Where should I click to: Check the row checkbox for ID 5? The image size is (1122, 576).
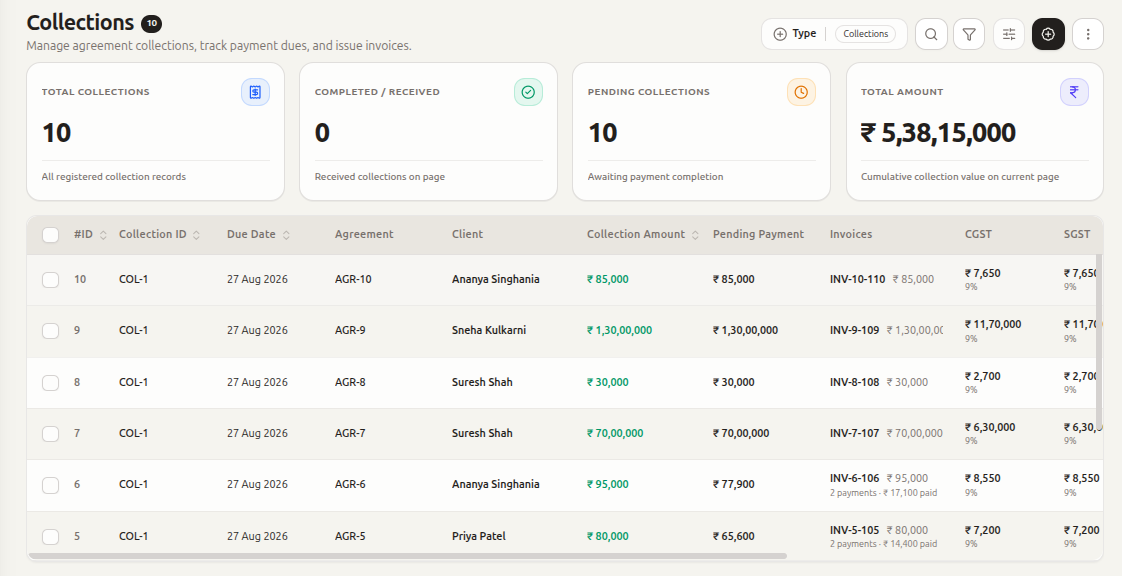50,537
